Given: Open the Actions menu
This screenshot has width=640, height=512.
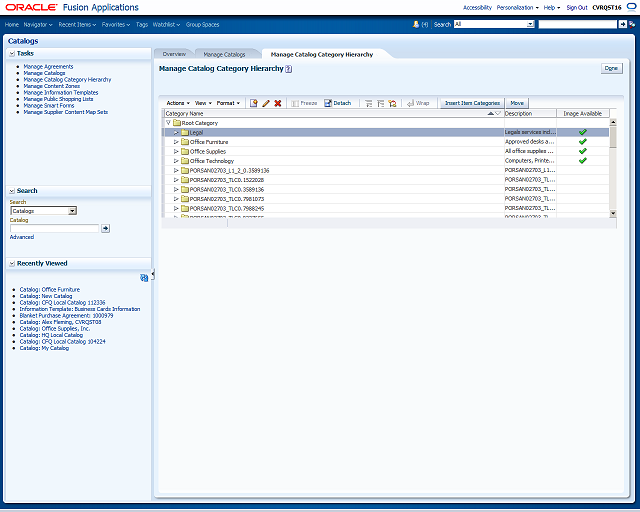Looking at the screenshot, I should click(178, 103).
